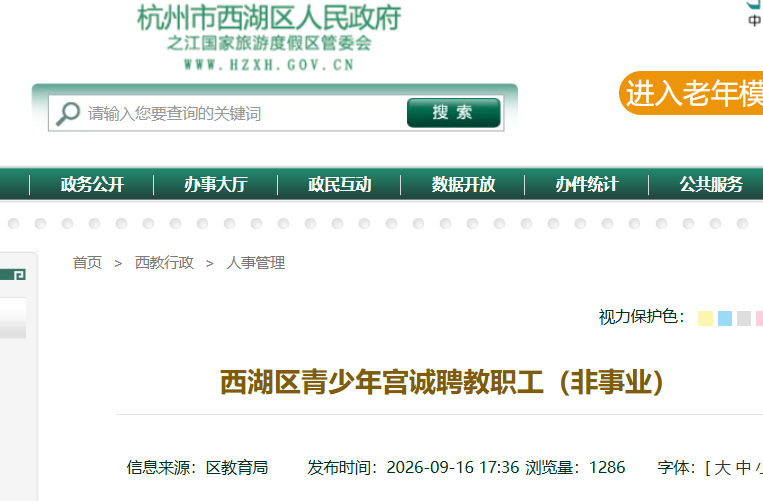The height and width of the screenshot is (501, 763).
Task: Open the 西教行政 breadcrumb link
Action: 164,263
